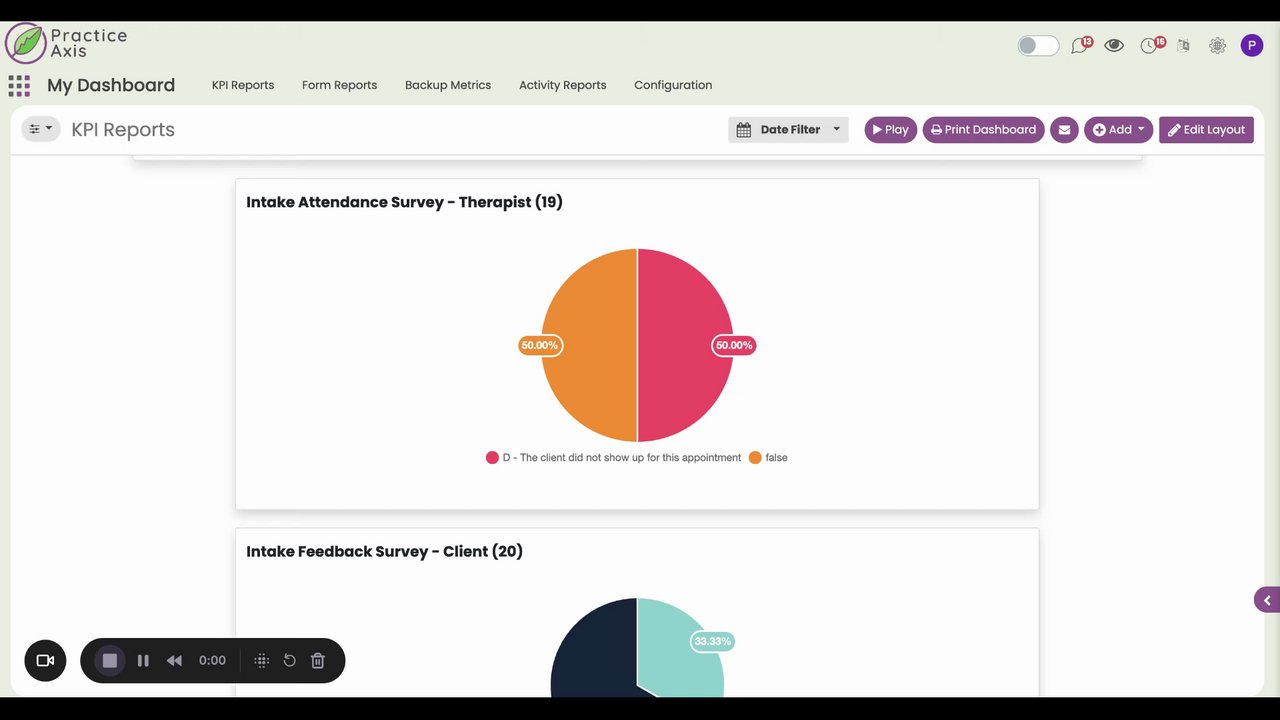Open the globe gear settings icon
The height and width of the screenshot is (720, 1280).
click(1217, 45)
